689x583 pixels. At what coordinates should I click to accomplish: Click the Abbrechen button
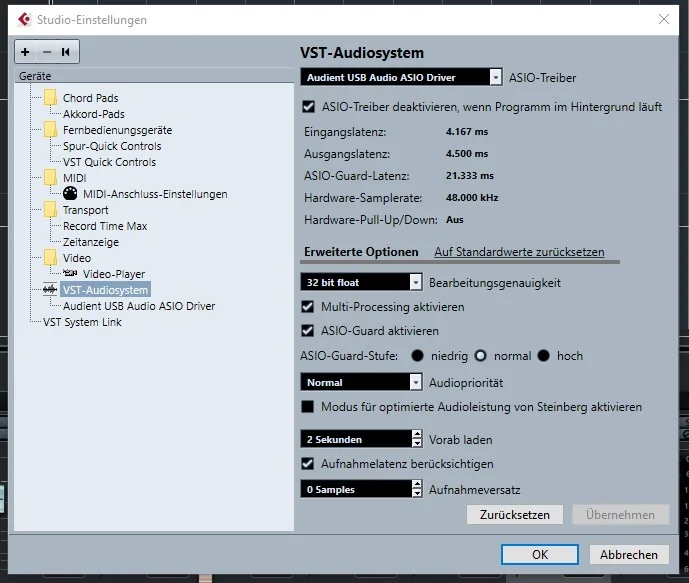[629, 554]
